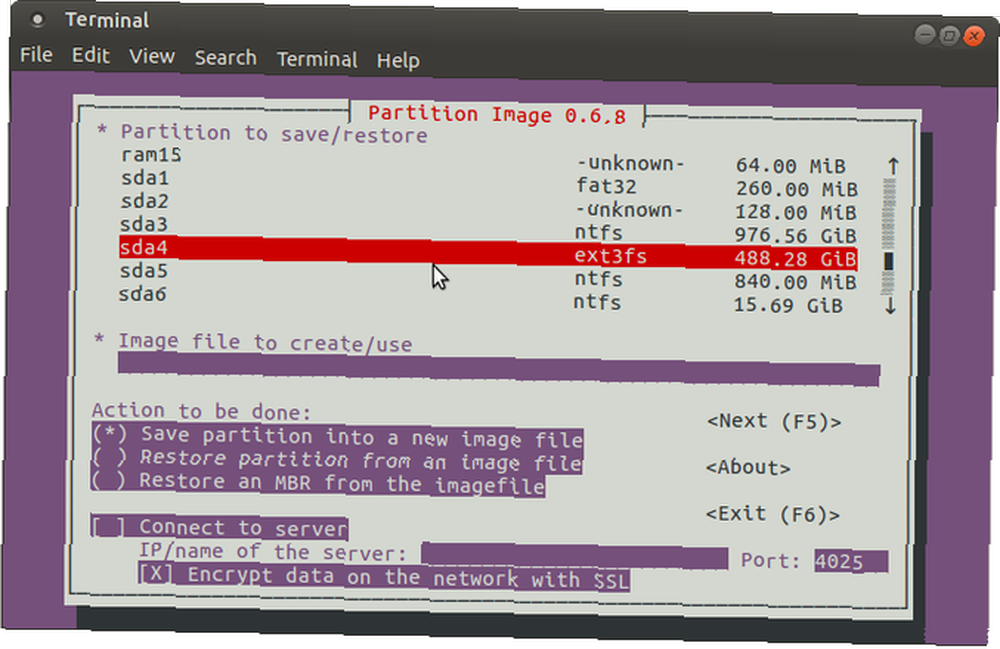Click the Port field showing 4025
1000x649 pixels.
[851, 561]
